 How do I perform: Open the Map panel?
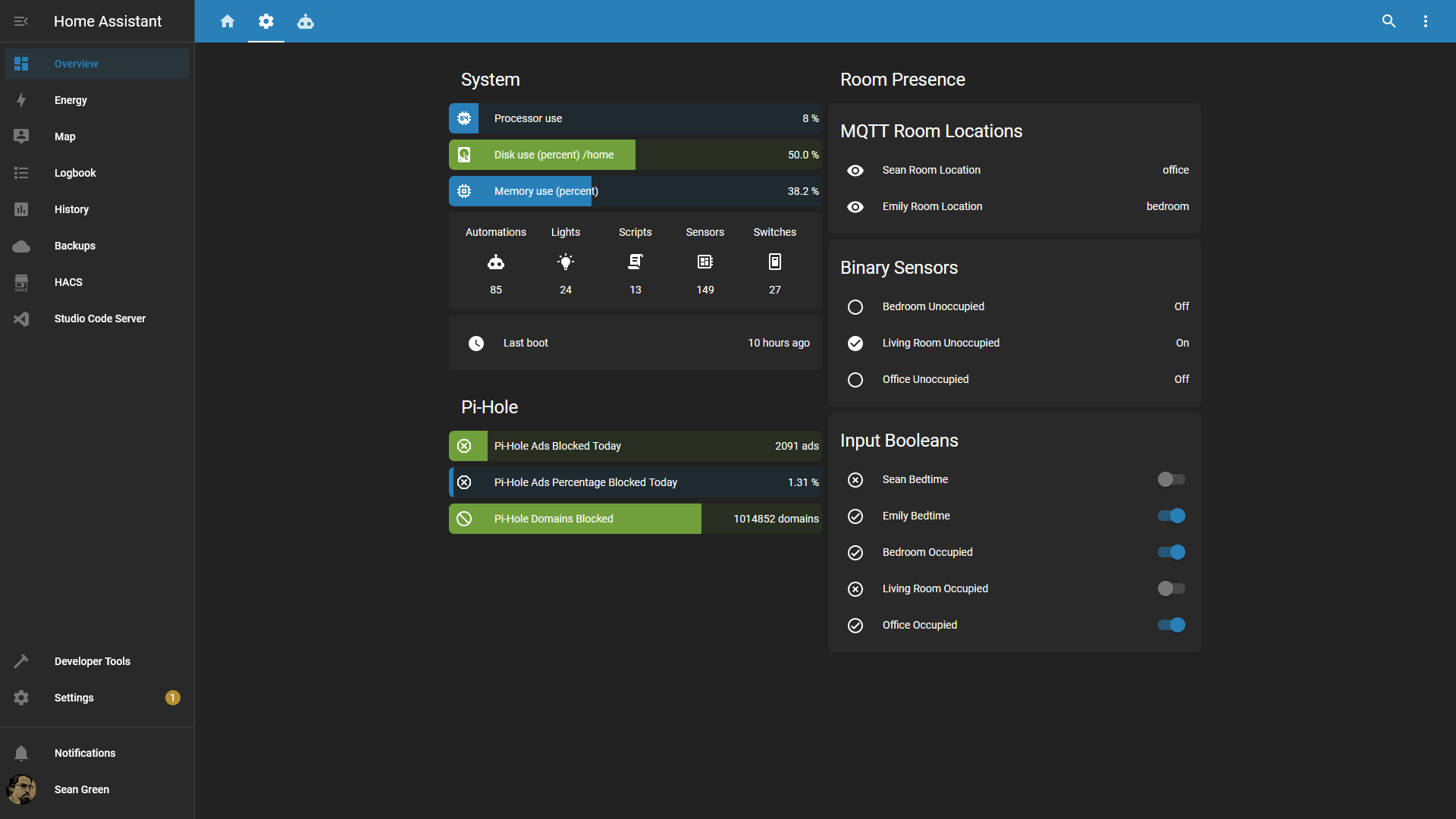point(97,136)
